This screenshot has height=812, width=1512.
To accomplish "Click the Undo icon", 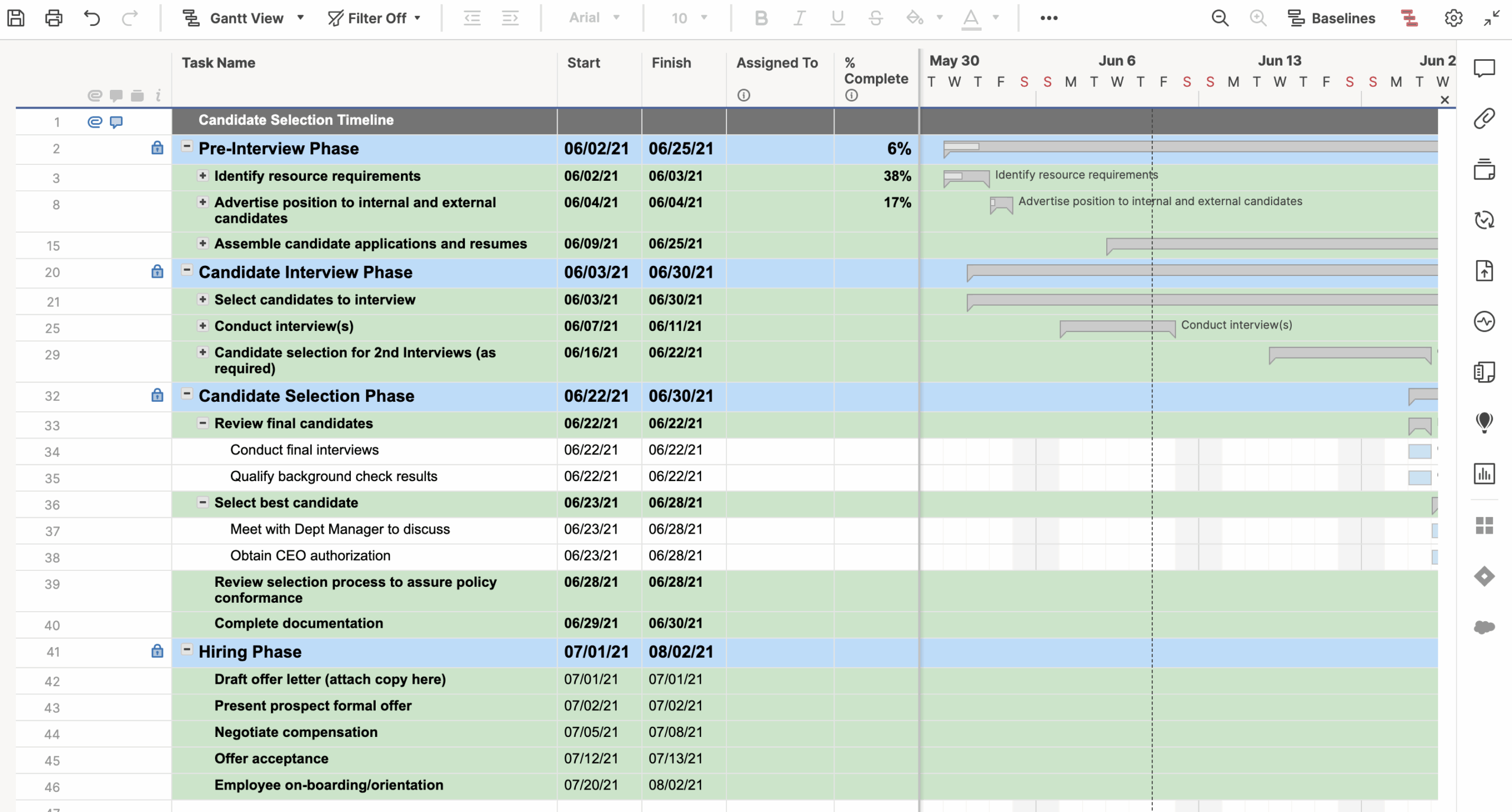I will [92, 18].
